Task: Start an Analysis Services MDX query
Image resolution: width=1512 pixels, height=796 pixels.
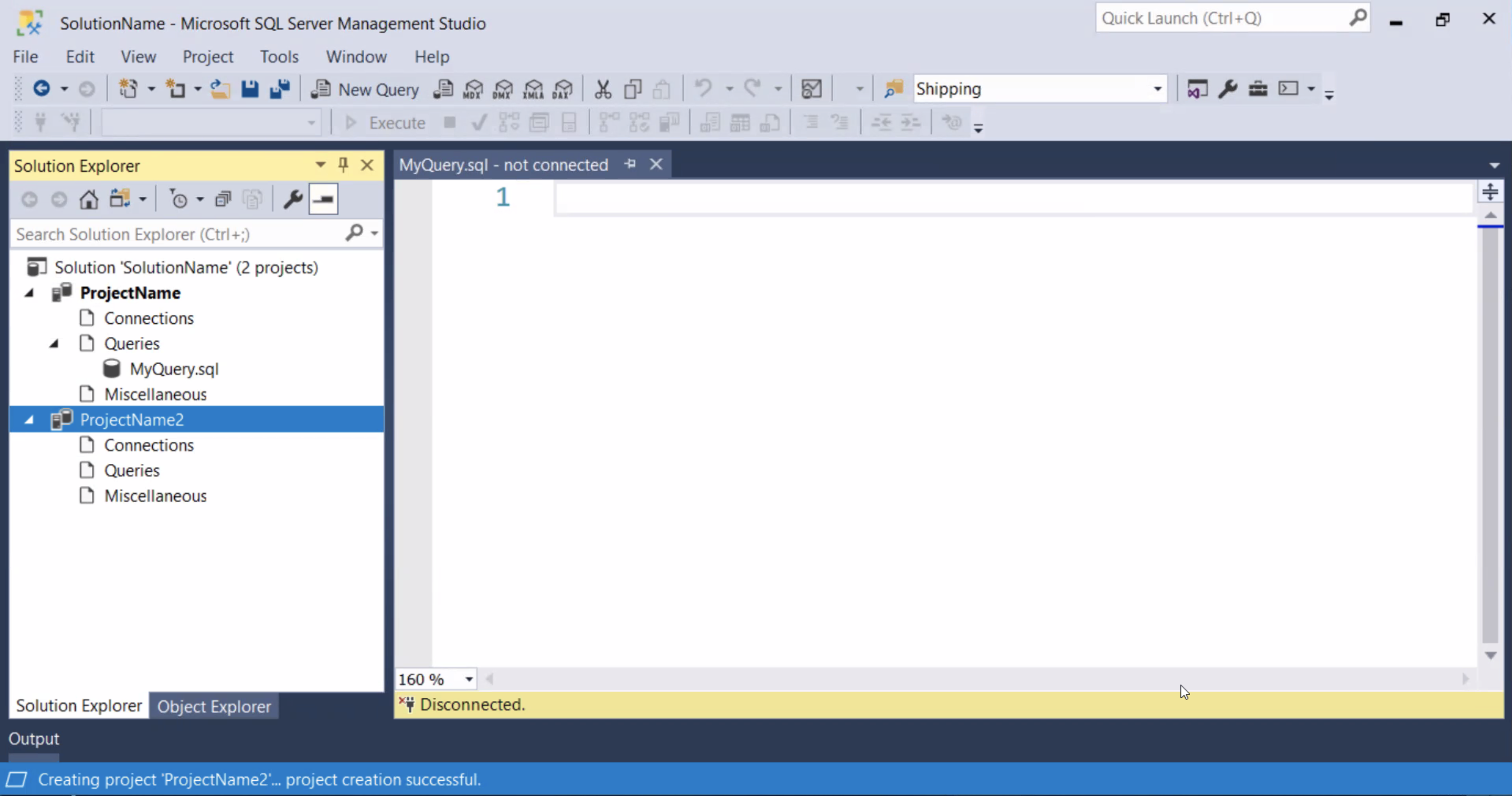Action: click(x=473, y=89)
